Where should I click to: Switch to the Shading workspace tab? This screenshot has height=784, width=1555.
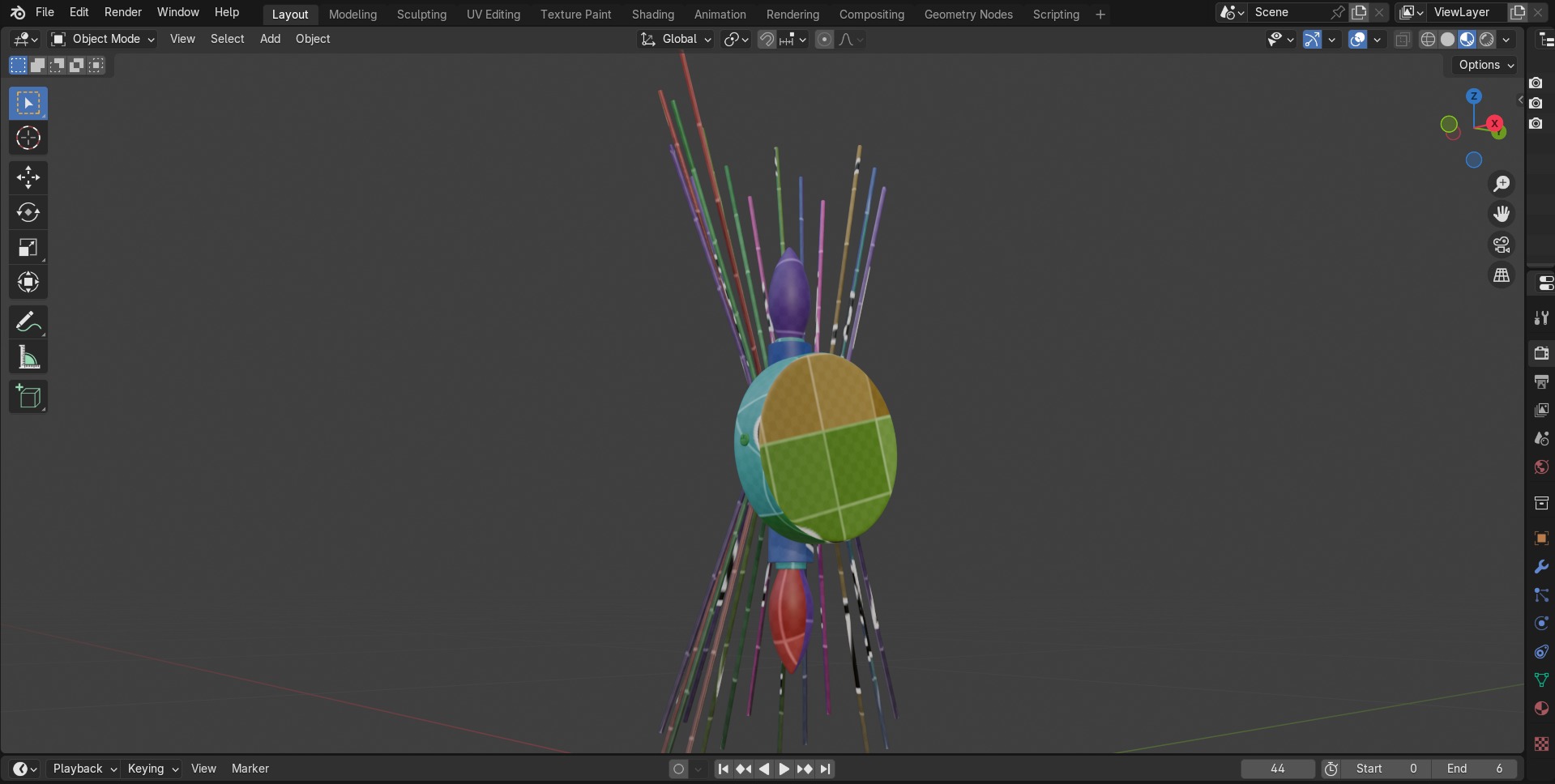click(x=653, y=15)
